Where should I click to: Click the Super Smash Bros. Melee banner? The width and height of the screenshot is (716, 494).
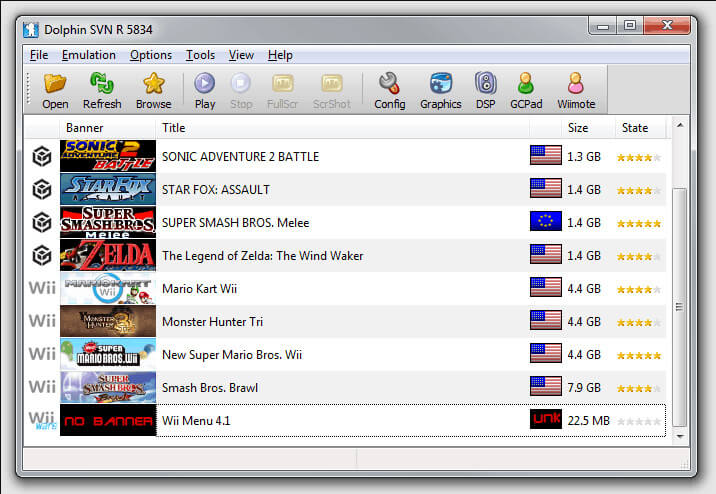click(x=108, y=222)
